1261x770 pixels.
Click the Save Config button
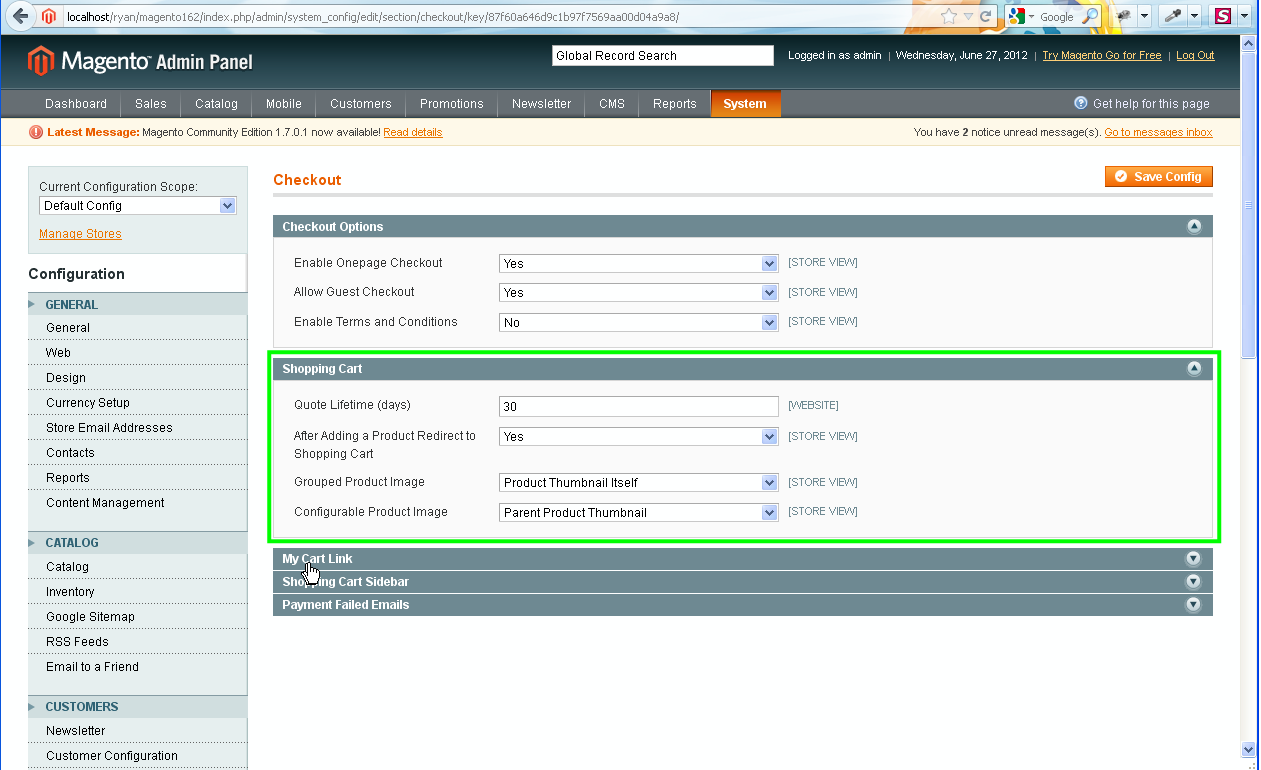(x=1159, y=177)
